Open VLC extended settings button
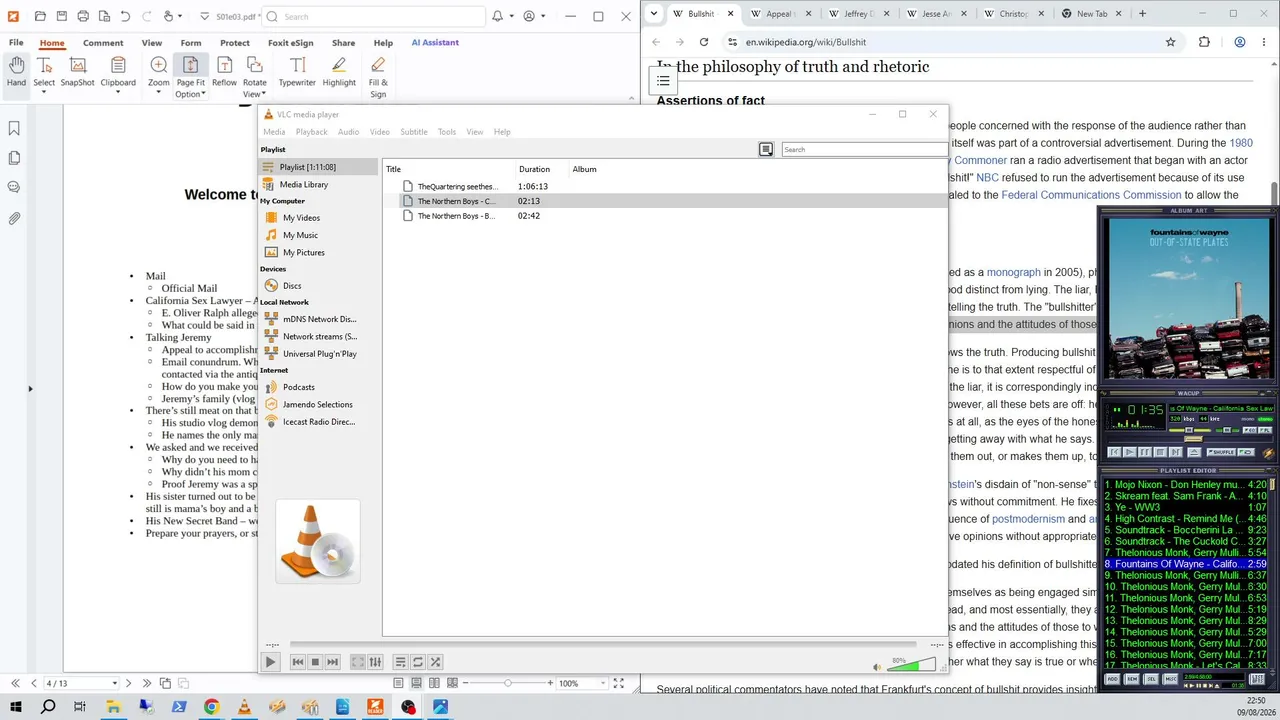The width and height of the screenshot is (1280, 720). click(375, 662)
